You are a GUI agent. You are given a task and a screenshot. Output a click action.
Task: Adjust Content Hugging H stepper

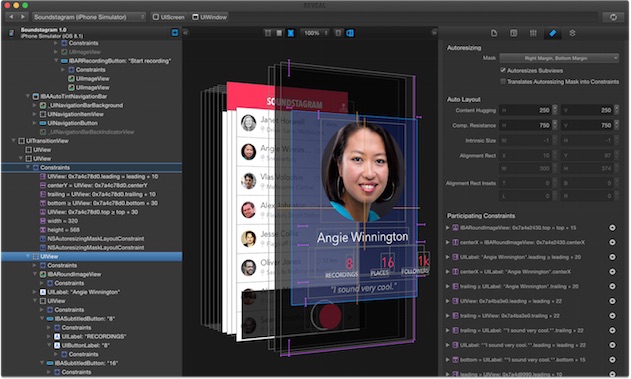[x=555, y=110]
